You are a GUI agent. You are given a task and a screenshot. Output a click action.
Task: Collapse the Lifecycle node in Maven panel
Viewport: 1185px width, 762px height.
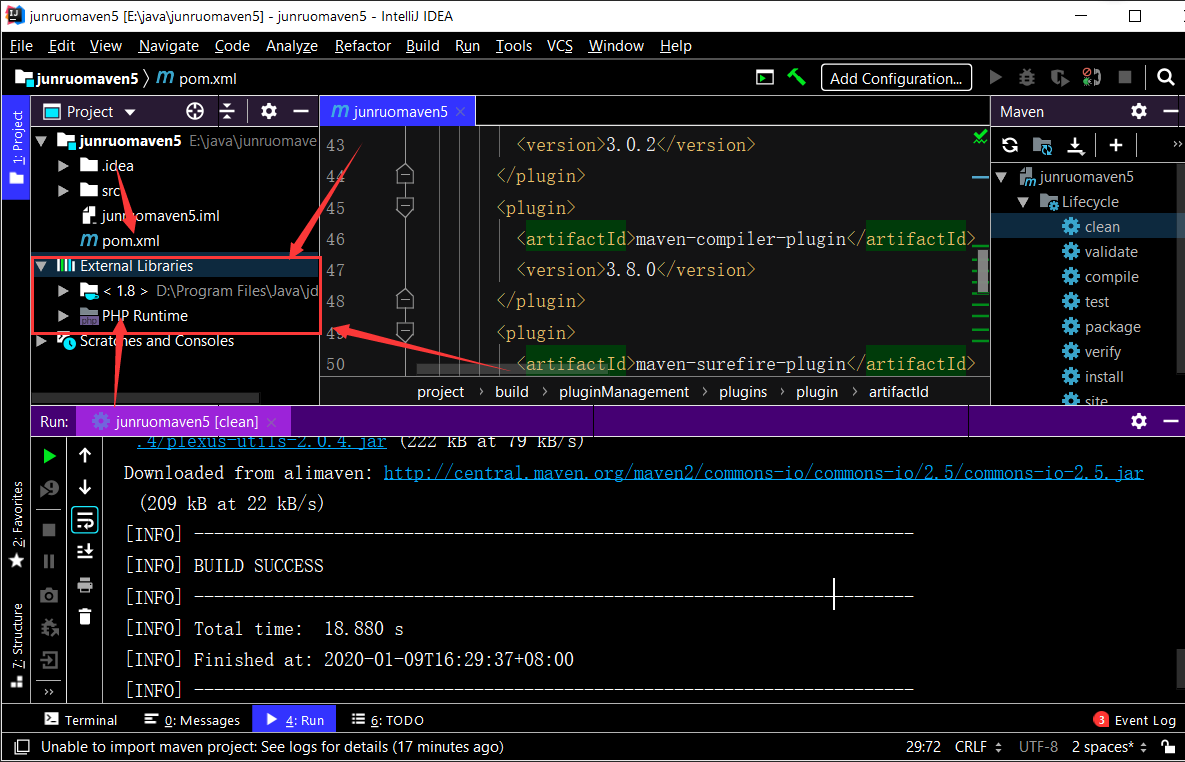click(1023, 202)
